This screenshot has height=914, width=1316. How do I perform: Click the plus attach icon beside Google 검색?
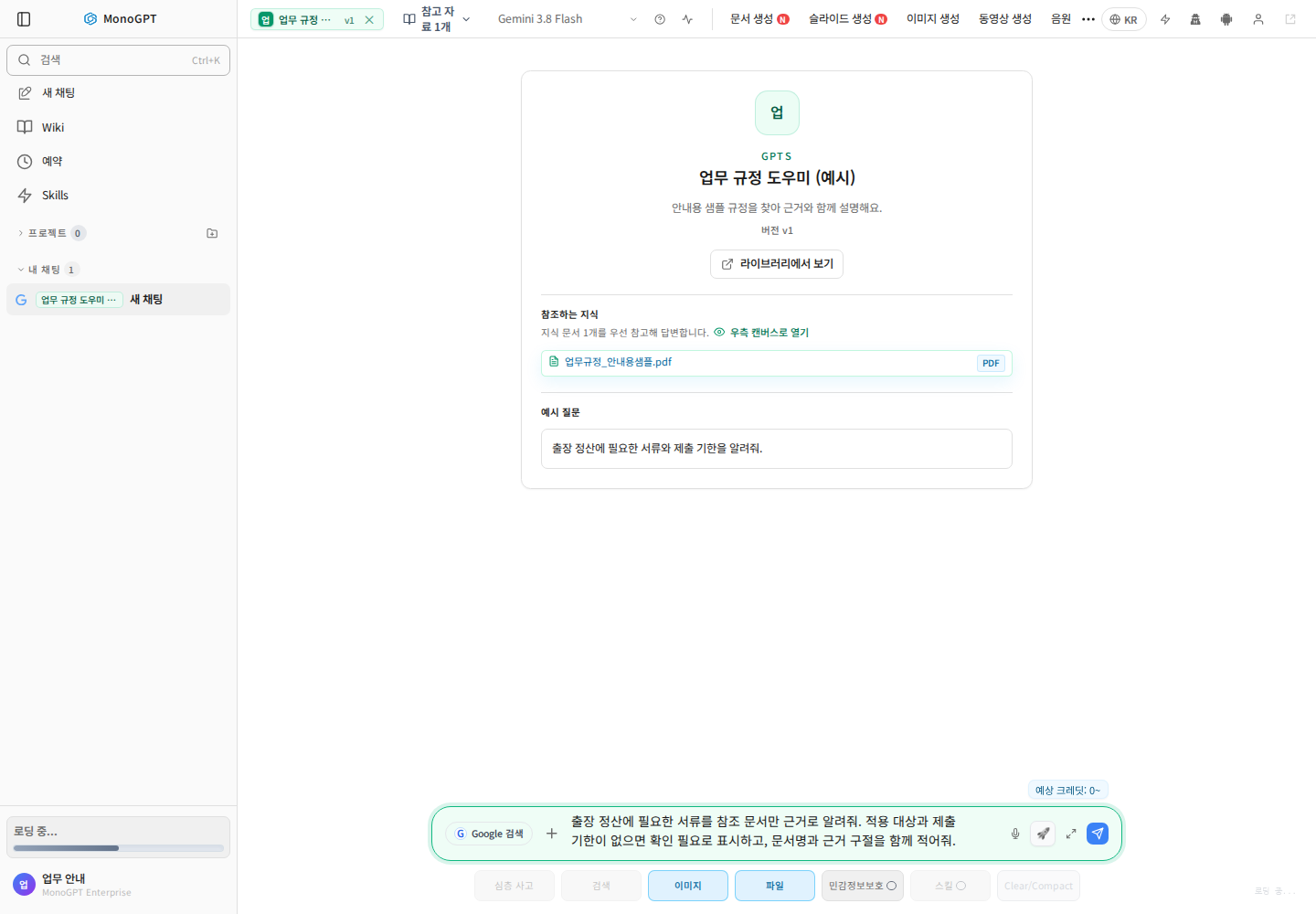pyautogui.click(x=551, y=834)
